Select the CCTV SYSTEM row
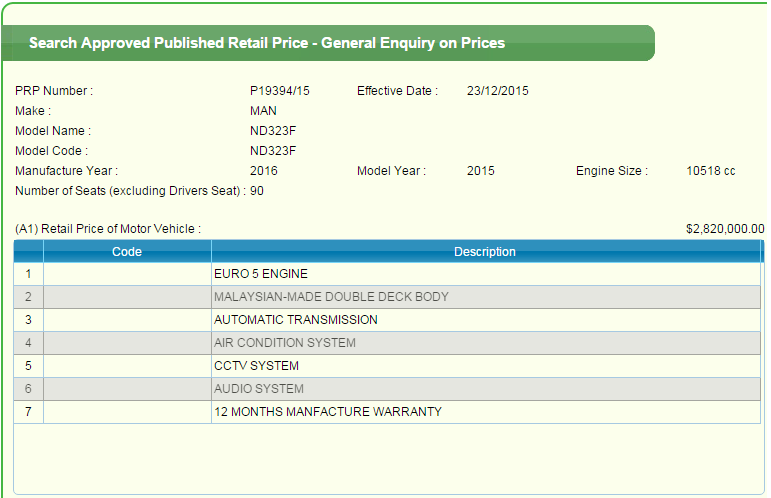This screenshot has height=498, width=771. point(256,366)
